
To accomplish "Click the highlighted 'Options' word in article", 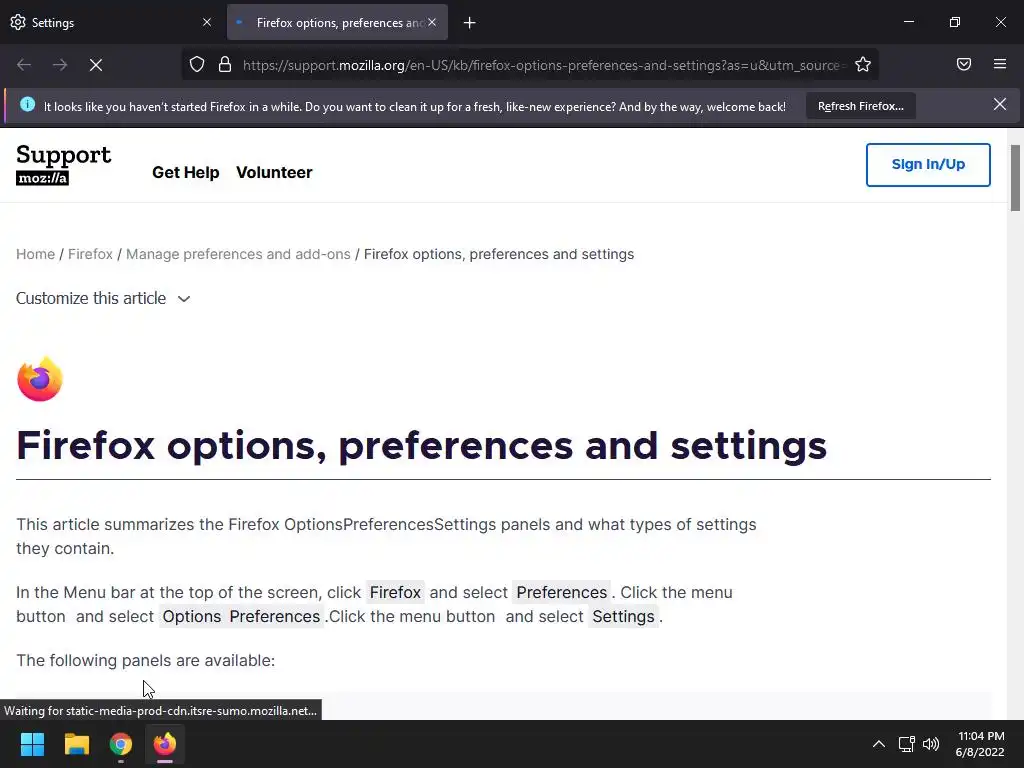I will point(191,616).
